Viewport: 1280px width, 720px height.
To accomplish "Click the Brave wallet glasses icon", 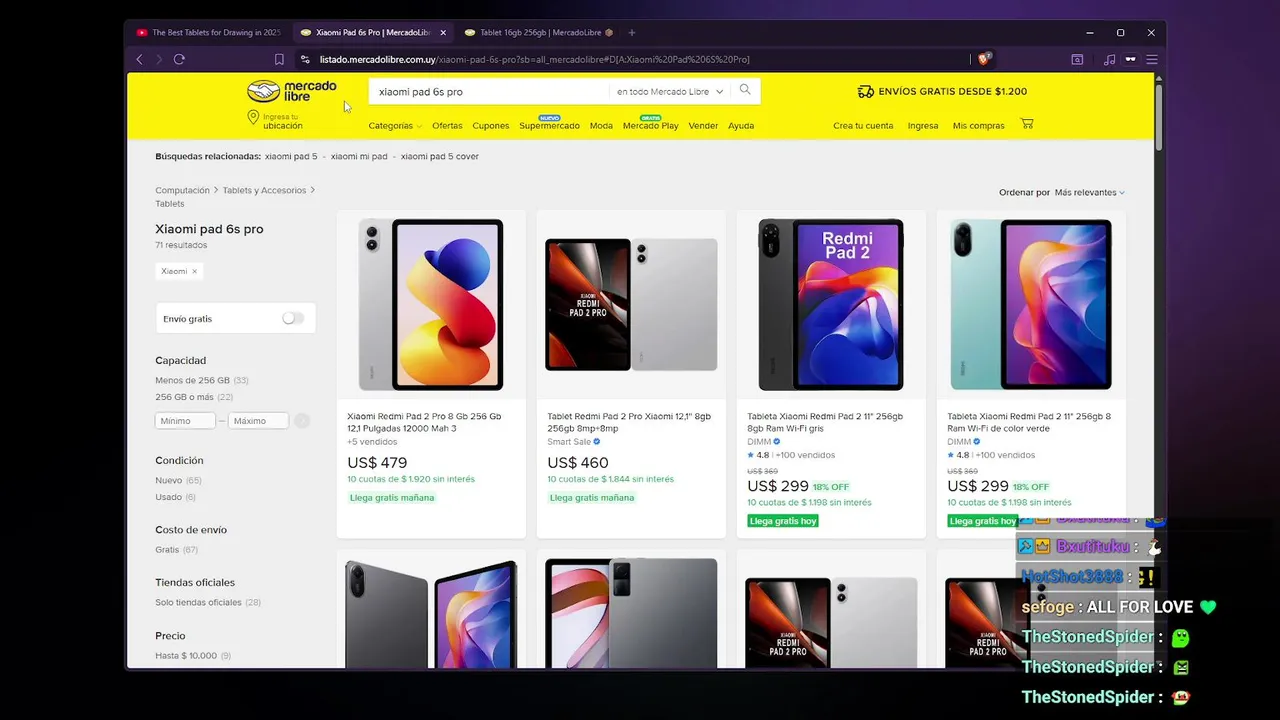I will pos(1131,59).
